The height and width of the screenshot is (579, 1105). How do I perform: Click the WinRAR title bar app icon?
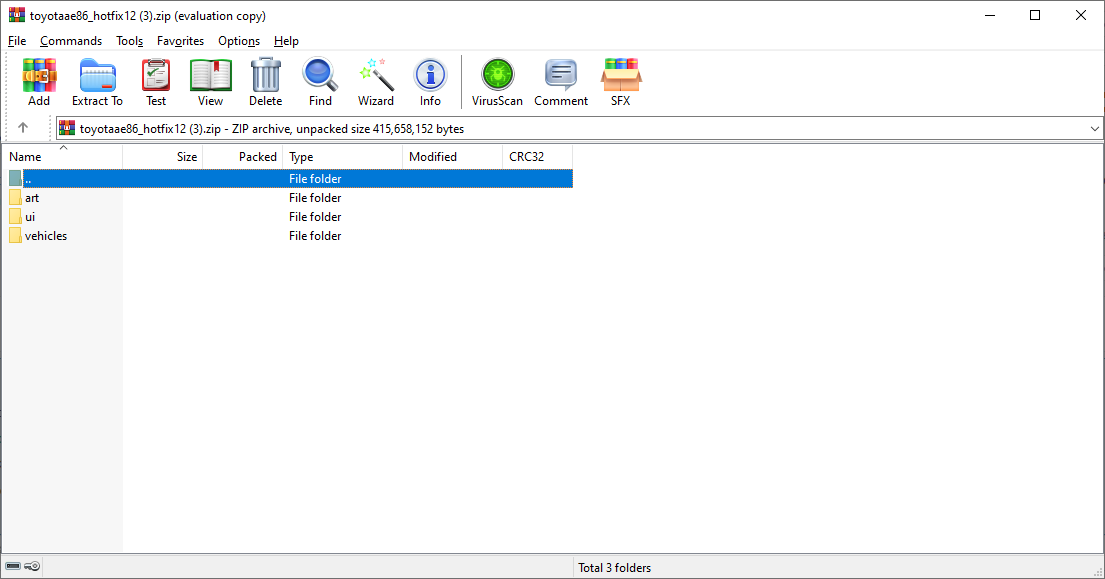17,15
